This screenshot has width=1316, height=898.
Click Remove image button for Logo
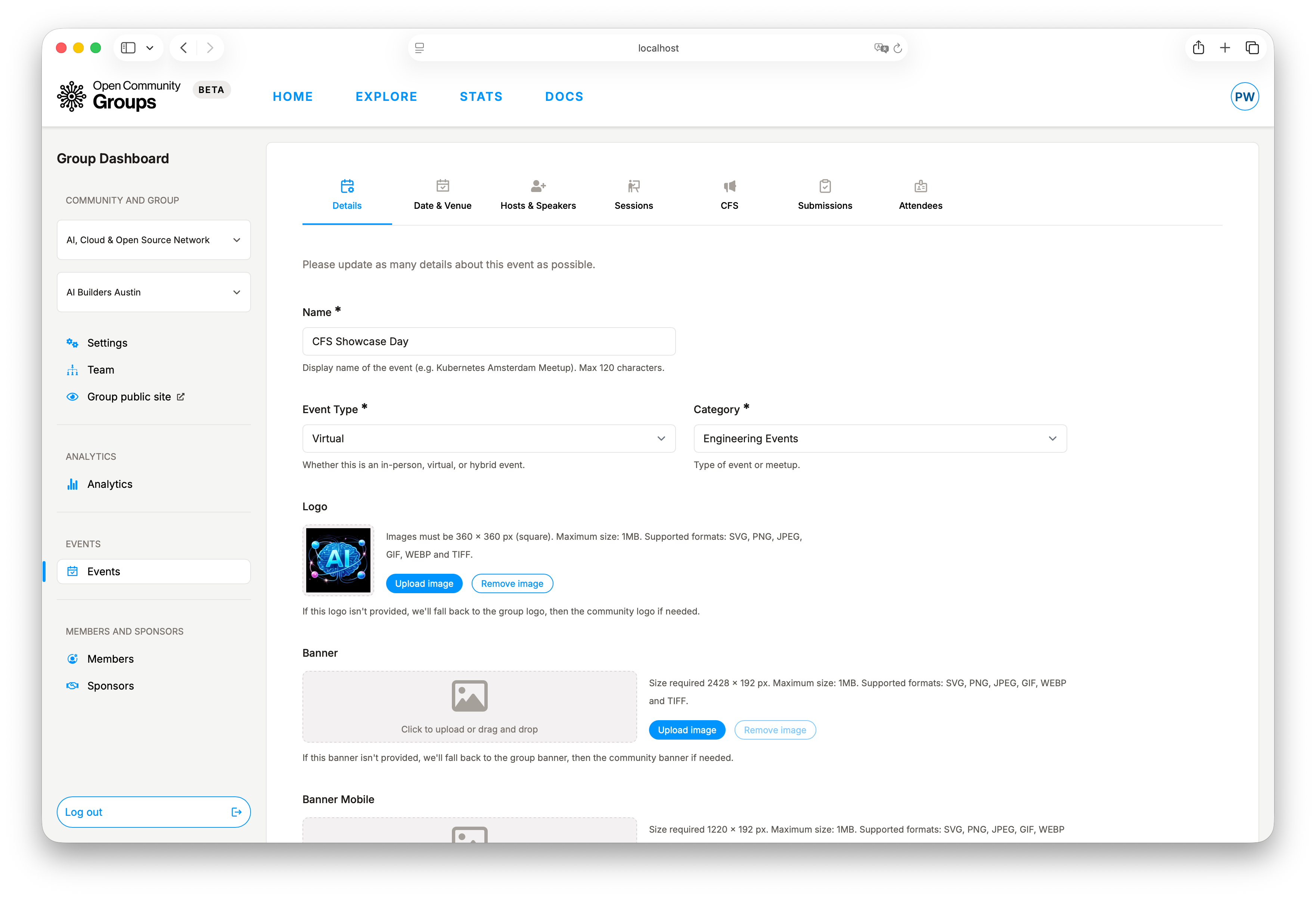point(512,583)
